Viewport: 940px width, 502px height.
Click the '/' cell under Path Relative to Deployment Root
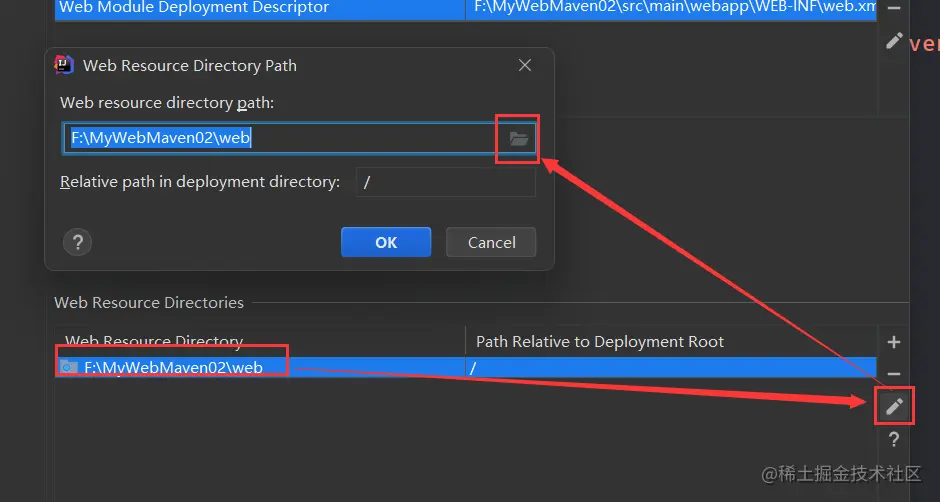tap(671, 368)
